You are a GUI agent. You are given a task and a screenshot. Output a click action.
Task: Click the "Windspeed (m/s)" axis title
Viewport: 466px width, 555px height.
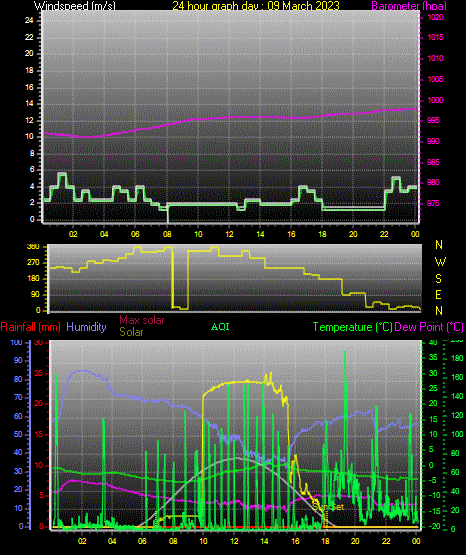[x=75, y=6]
